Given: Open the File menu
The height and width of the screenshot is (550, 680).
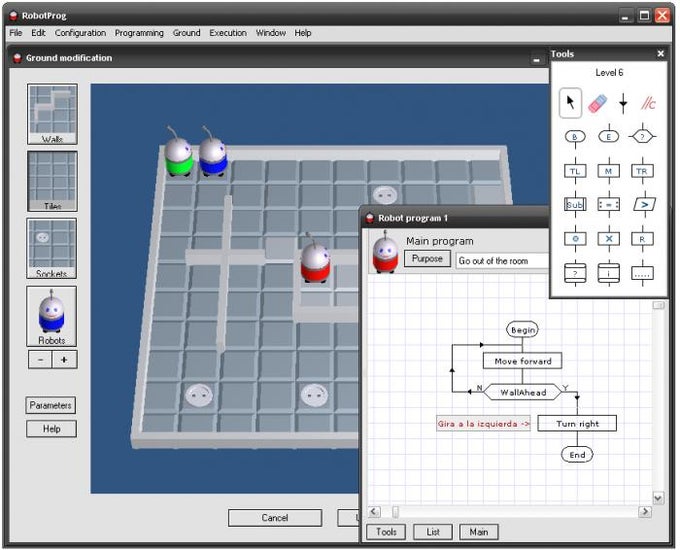Looking at the screenshot, I should 16,33.
